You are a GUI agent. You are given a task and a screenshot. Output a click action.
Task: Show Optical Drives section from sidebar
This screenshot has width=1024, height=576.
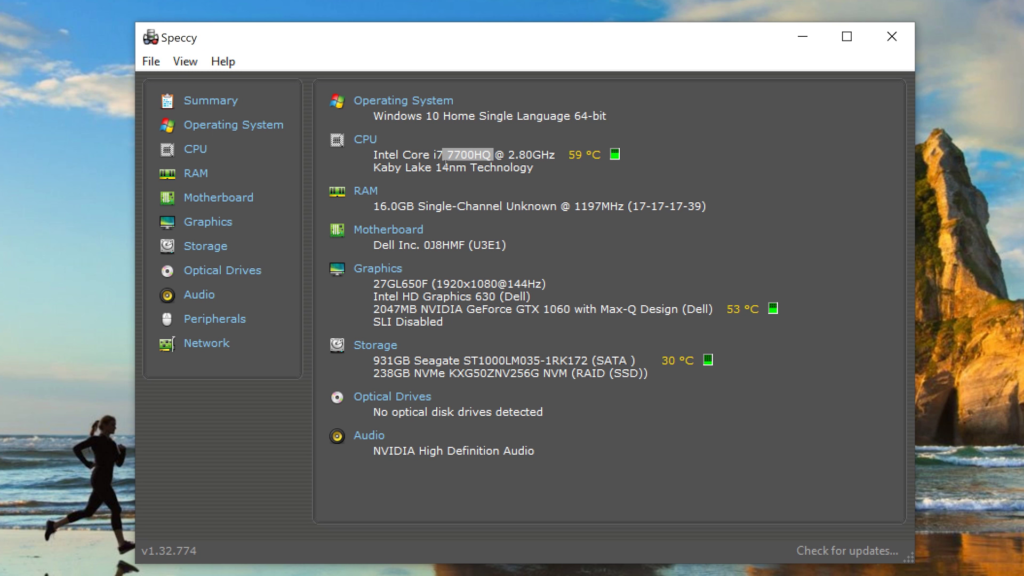(222, 270)
